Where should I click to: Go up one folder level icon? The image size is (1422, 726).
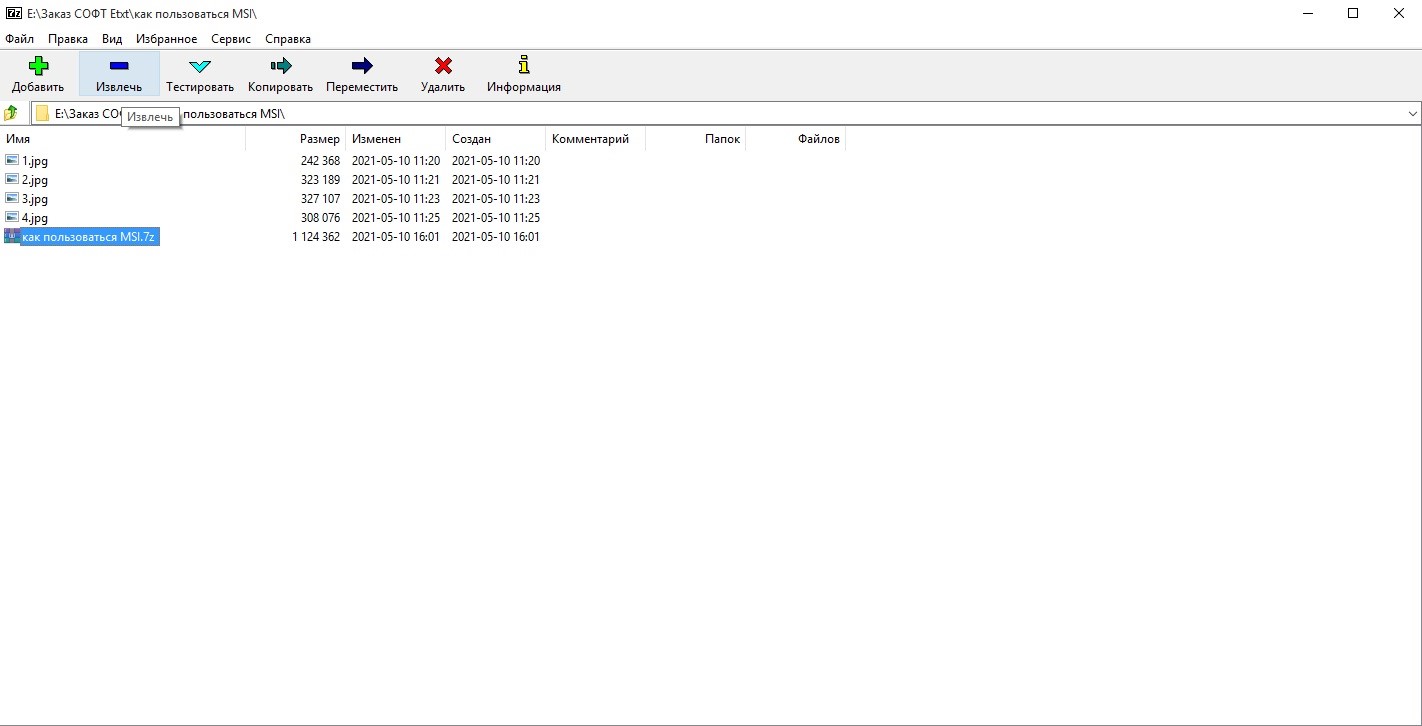(12, 114)
